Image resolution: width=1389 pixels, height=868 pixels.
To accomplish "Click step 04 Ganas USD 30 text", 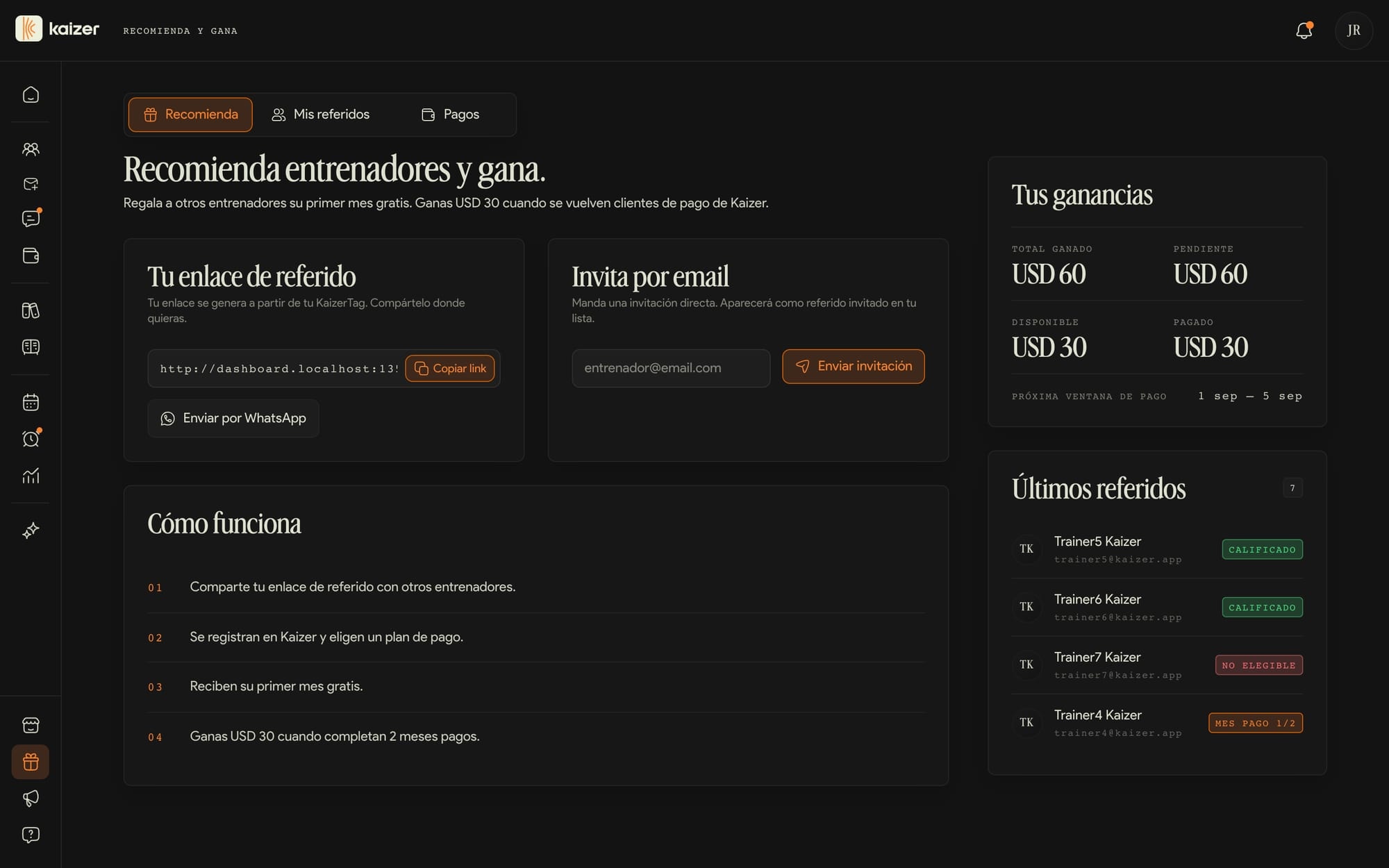I will [335, 737].
